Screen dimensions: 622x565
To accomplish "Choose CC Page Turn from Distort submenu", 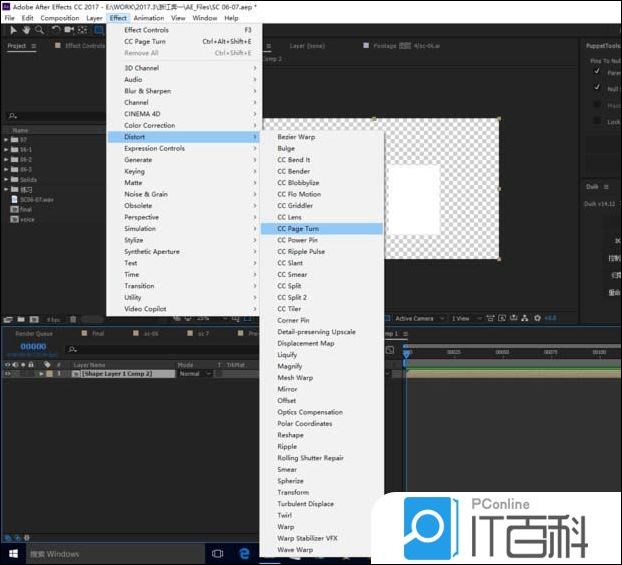I will 298,229.
